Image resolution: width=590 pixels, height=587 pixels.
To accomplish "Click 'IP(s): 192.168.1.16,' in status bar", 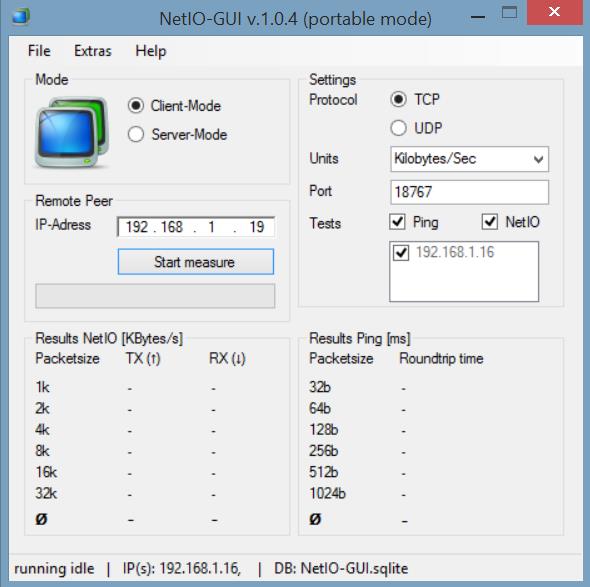I will click(x=182, y=568).
